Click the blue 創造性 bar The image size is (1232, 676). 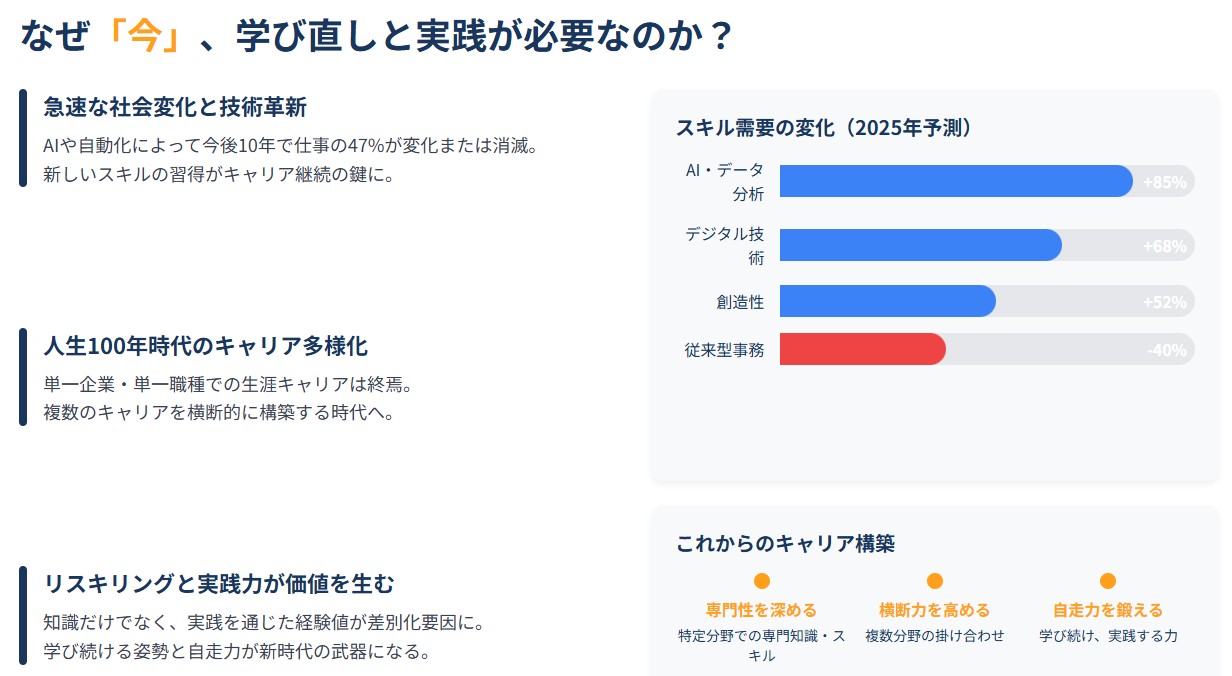point(888,301)
